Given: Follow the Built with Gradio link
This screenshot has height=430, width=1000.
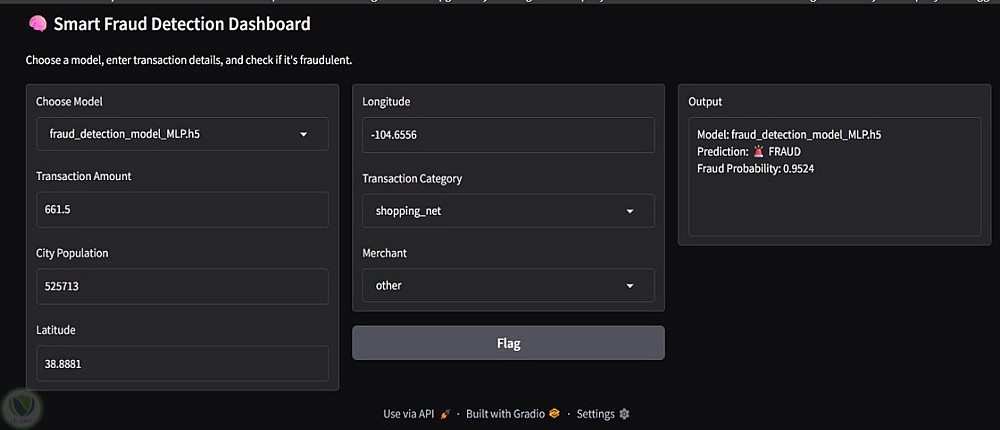Looking at the screenshot, I should click(505, 413).
